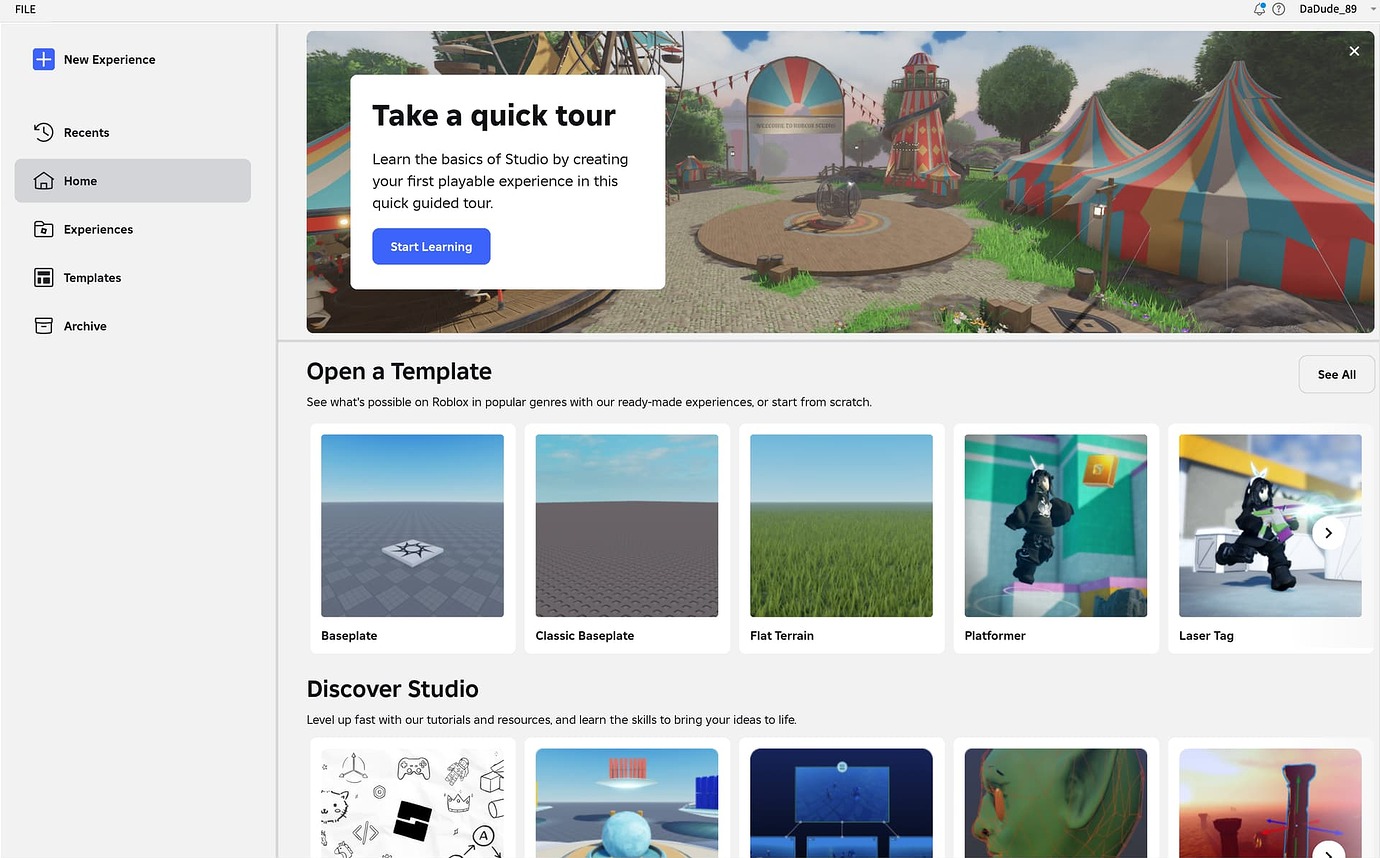Click See All templates
1380x858 pixels.
point(1336,374)
